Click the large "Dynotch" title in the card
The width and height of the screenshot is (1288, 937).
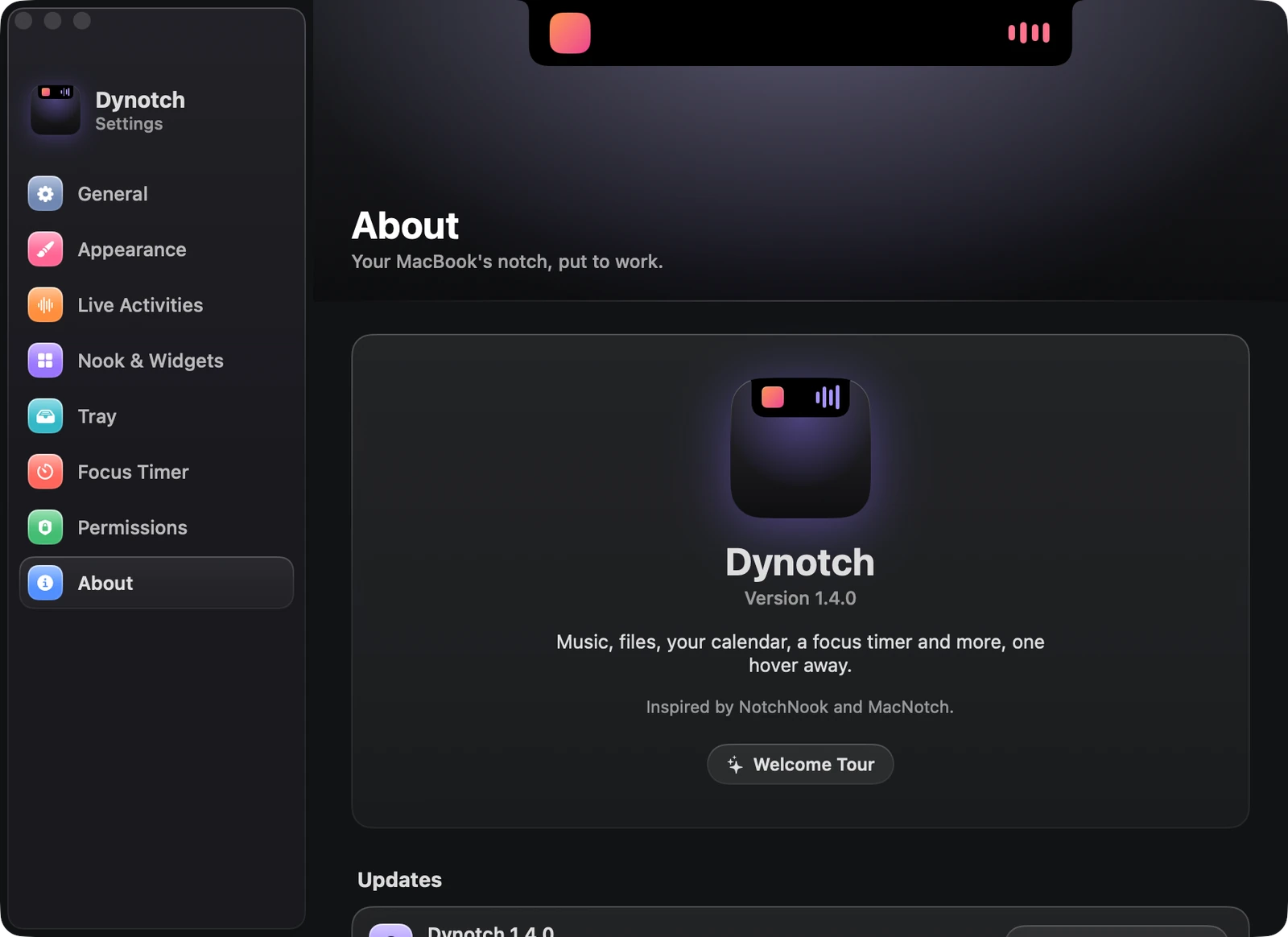coord(800,562)
